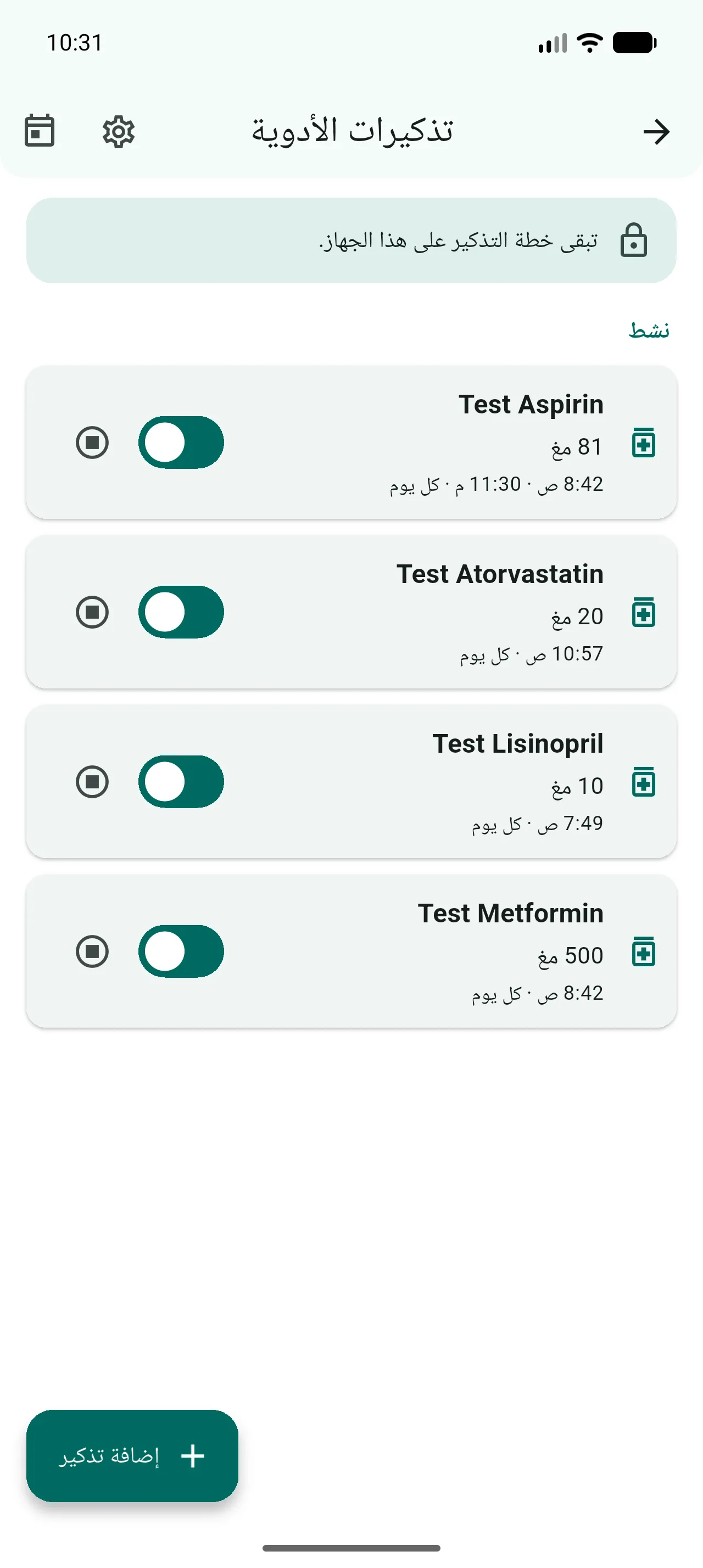This screenshot has height=1568, width=703.
Task: Turn off the Test Metformin reminder switch
Action: (x=181, y=951)
